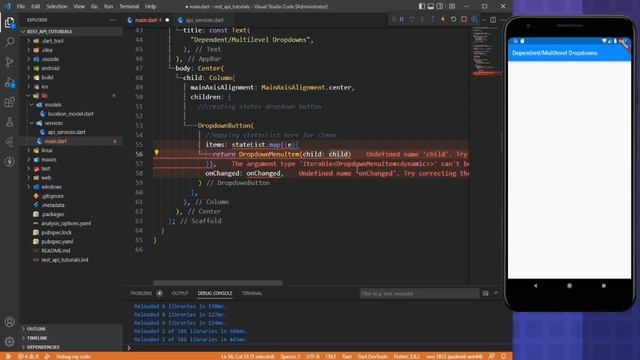Image resolution: width=640 pixels, height=360 pixels.
Task: Expand the TIMELINE section
Action: pyautogui.click(x=37, y=338)
